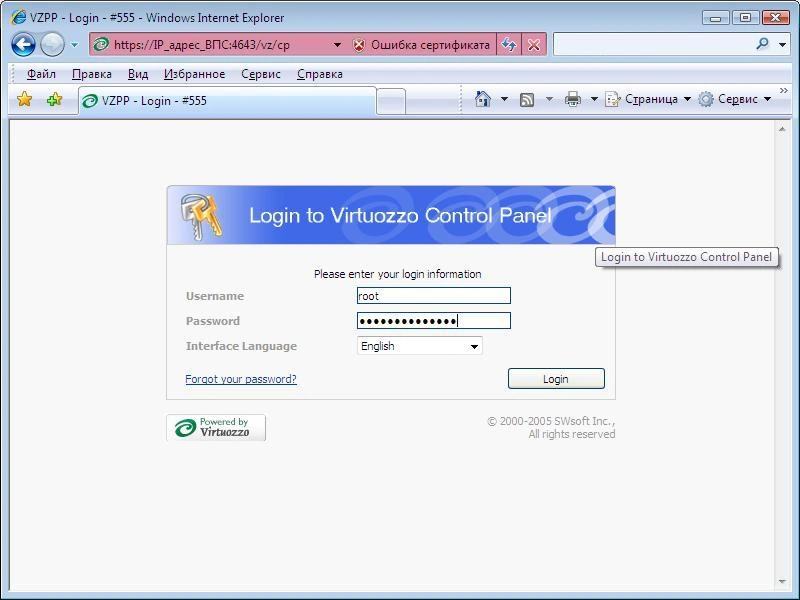Viewport: 800px width, 600px height.
Task: Refresh the page with the refresh icon
Action: point(509,45)
